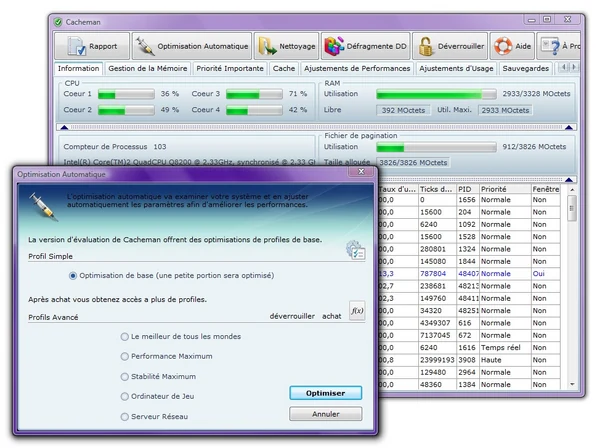Switch to the Information tab
600x448 pixels.
[78, 68]
